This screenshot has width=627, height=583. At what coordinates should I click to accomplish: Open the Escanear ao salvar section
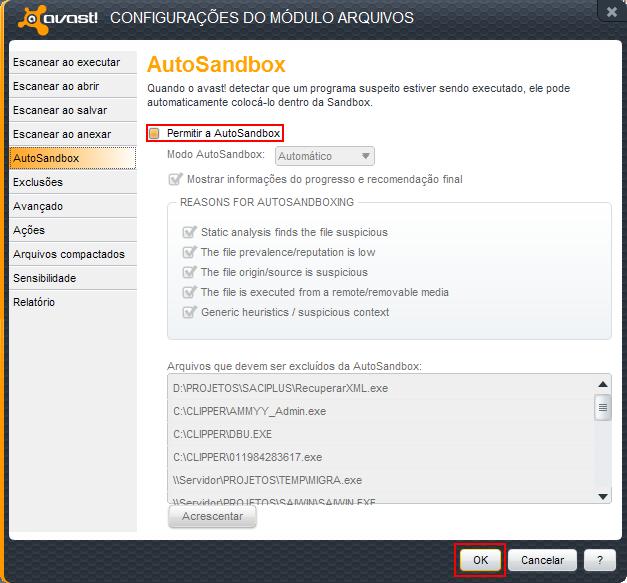[73, 110]
